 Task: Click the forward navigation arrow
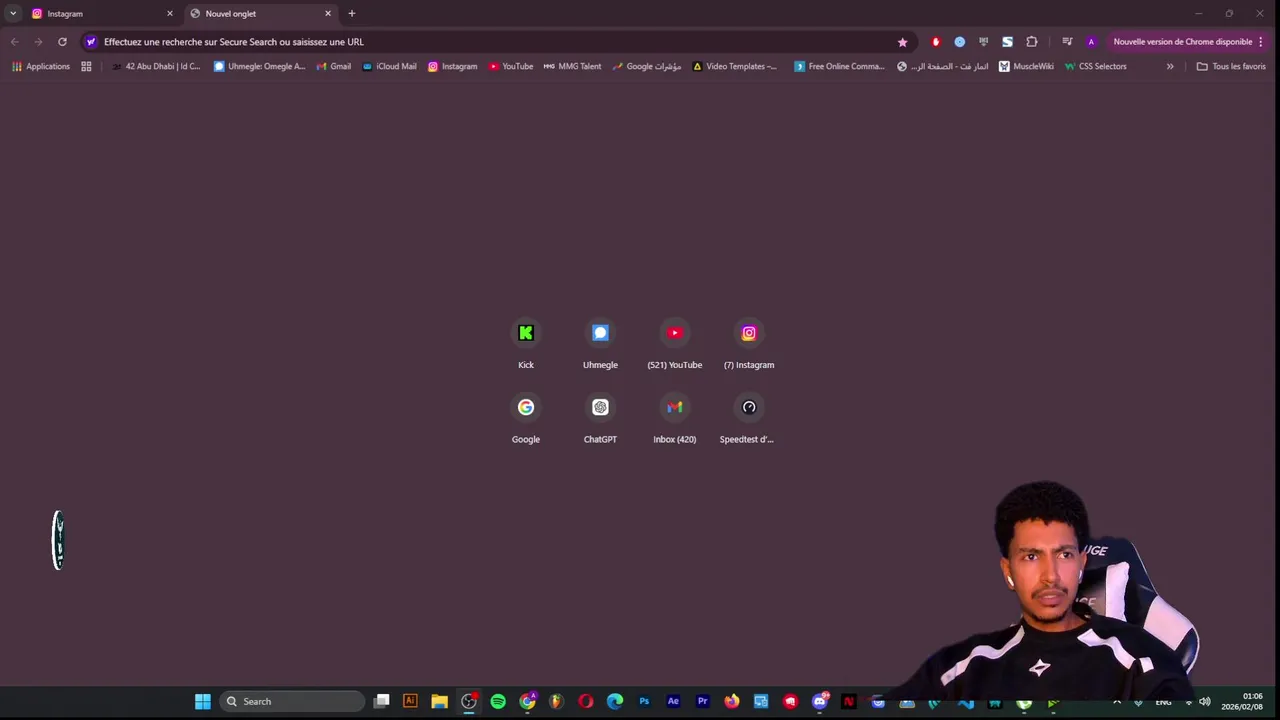(x=38, y=42)
